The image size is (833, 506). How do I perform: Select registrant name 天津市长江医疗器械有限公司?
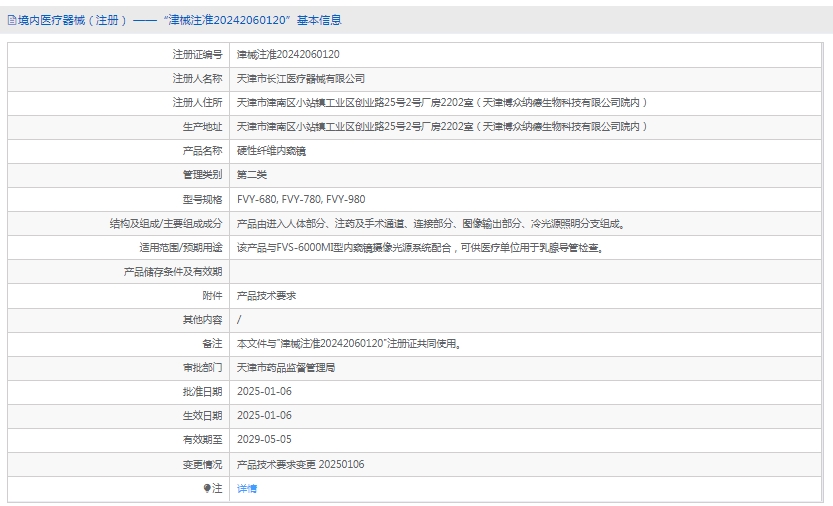coord(300,78)
